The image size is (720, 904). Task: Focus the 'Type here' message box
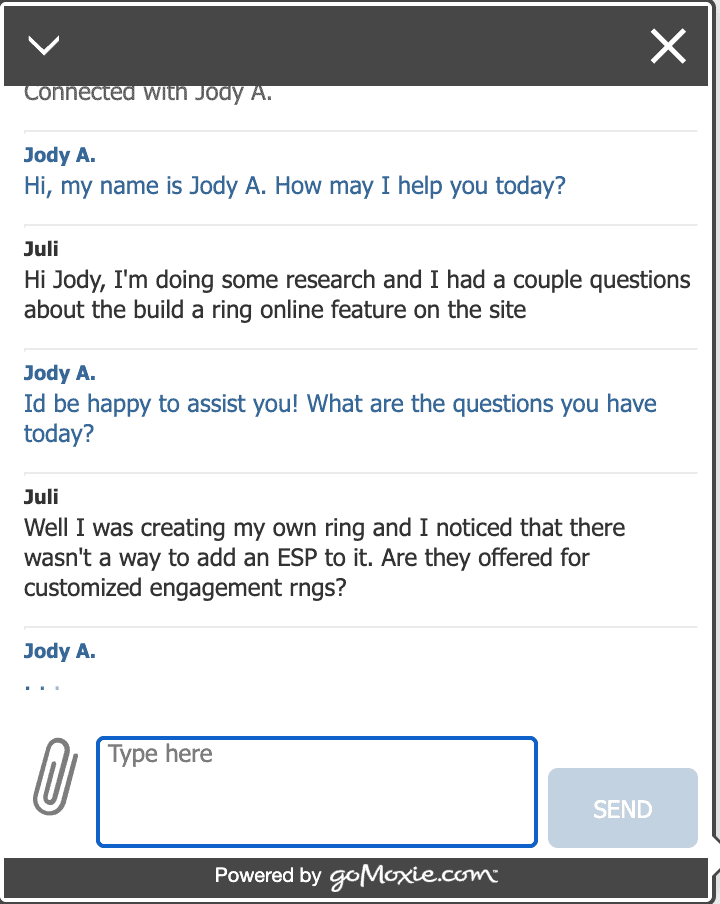point(316,791)
